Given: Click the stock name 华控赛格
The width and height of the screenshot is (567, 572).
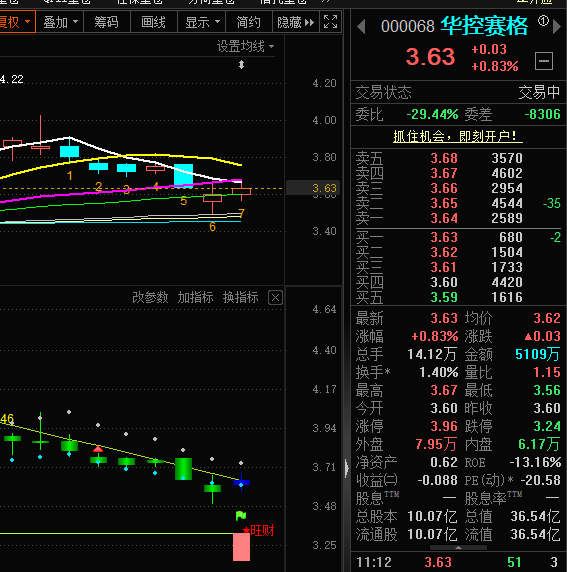Looking at the screenshot, I should point(484,26).
